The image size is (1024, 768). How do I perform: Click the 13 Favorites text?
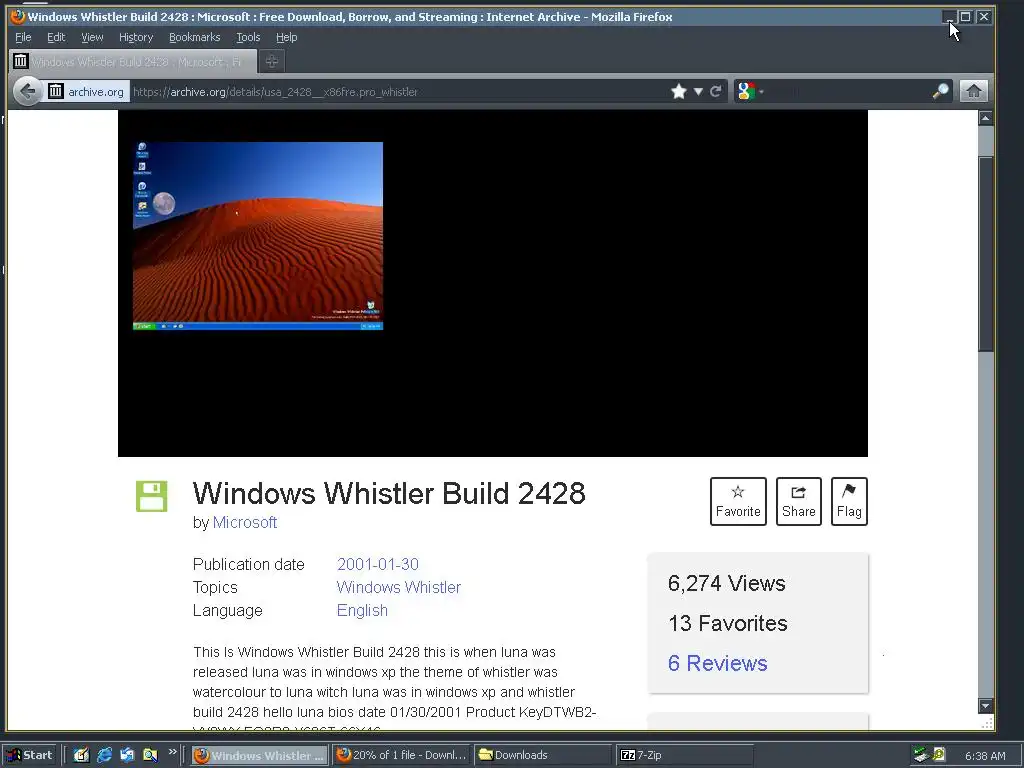coord(728,623)
